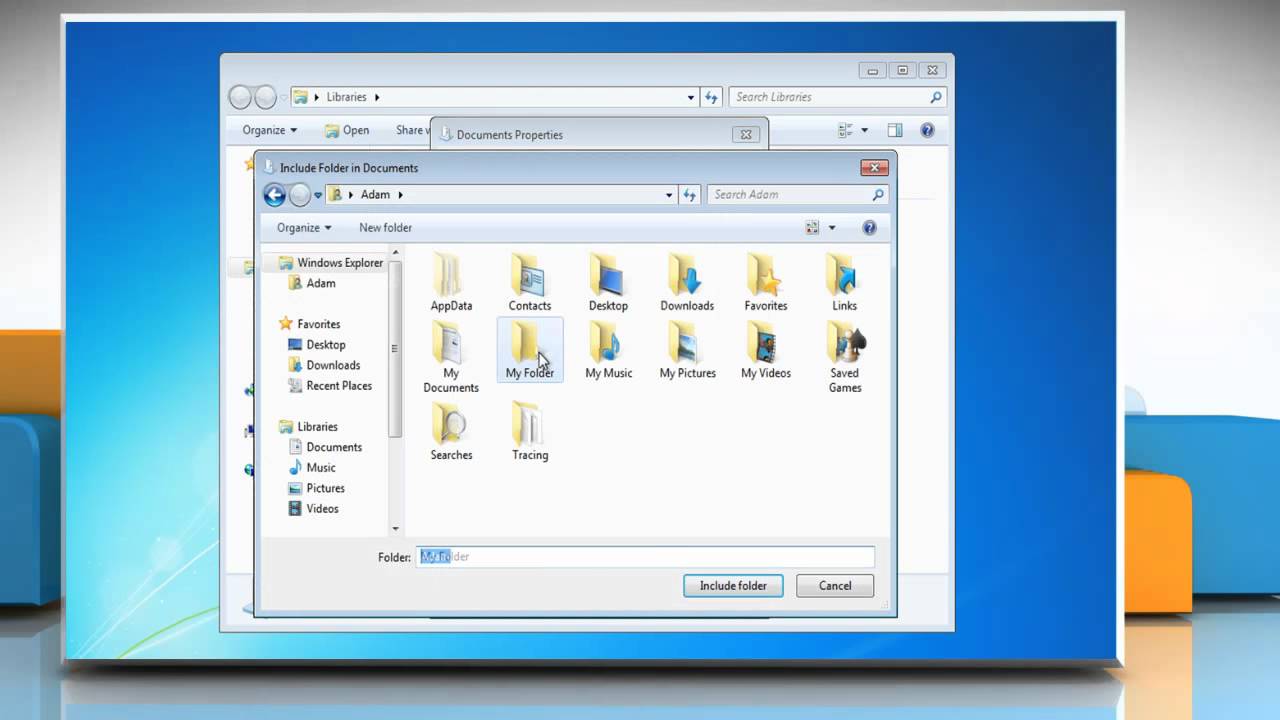Toggle preview pane in Libraries window
Screen dimensions: 1280x720
pos(895,130)
